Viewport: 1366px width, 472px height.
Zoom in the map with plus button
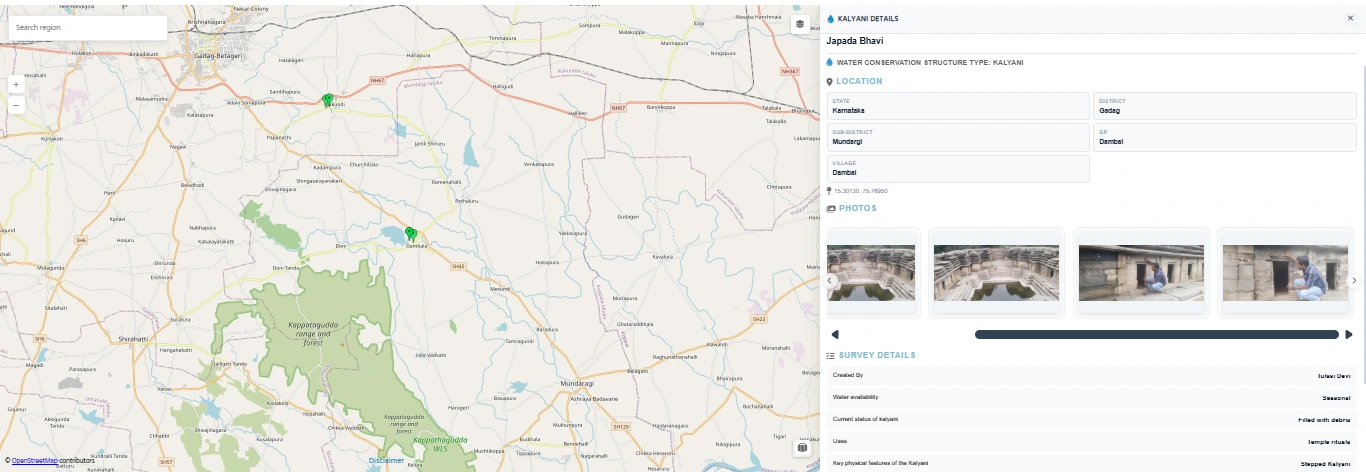[16, 85]
